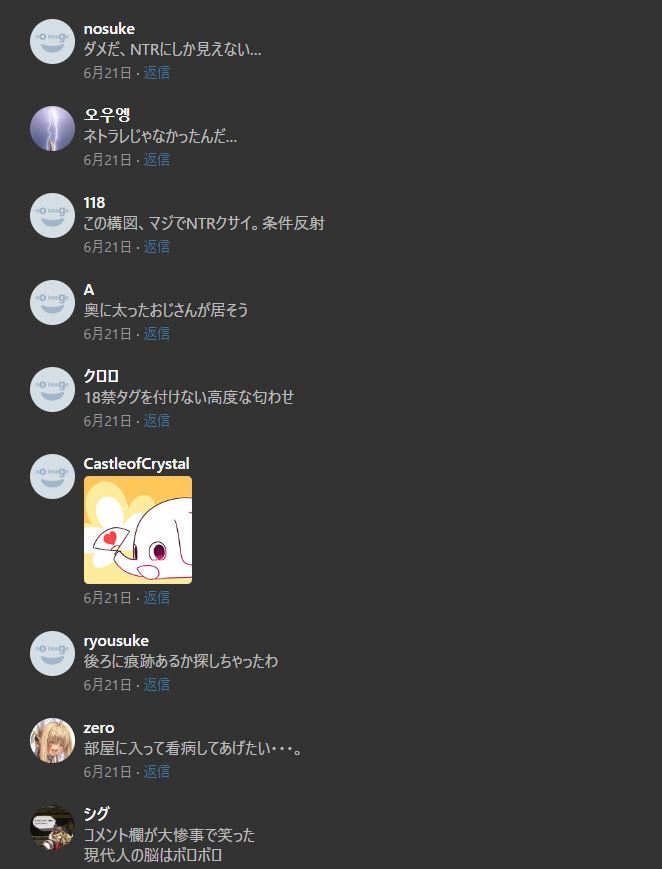The image size is (662, 869).
Task: Click user A's profile avatar
Action: [52, 303]
